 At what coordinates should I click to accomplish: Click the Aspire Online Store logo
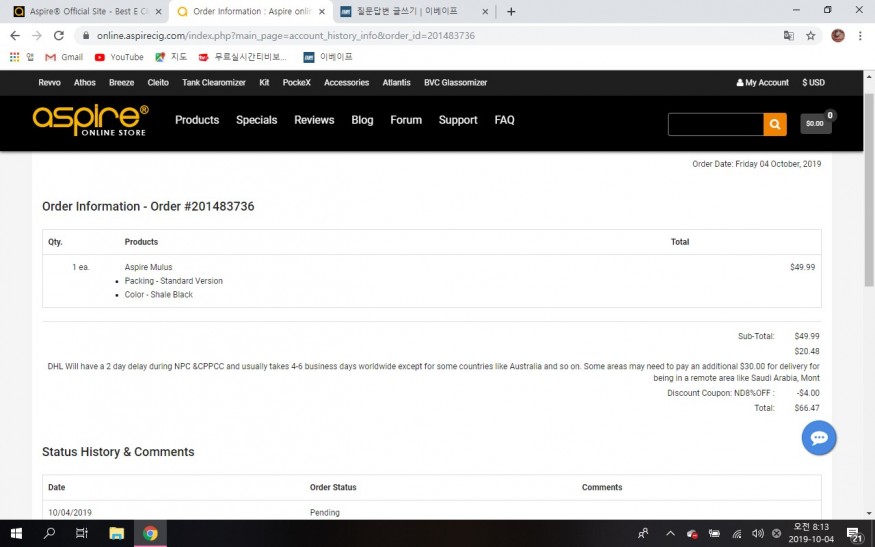tap(90, 120)
